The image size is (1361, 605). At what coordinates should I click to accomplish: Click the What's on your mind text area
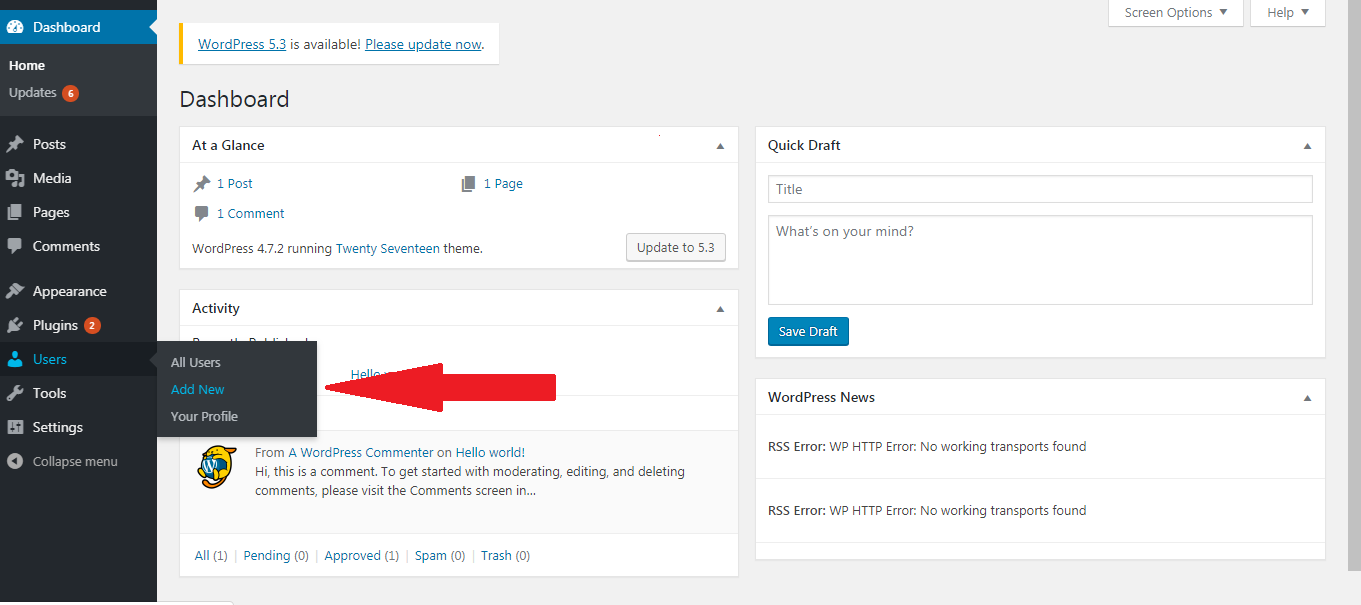tap(1040, 260)
